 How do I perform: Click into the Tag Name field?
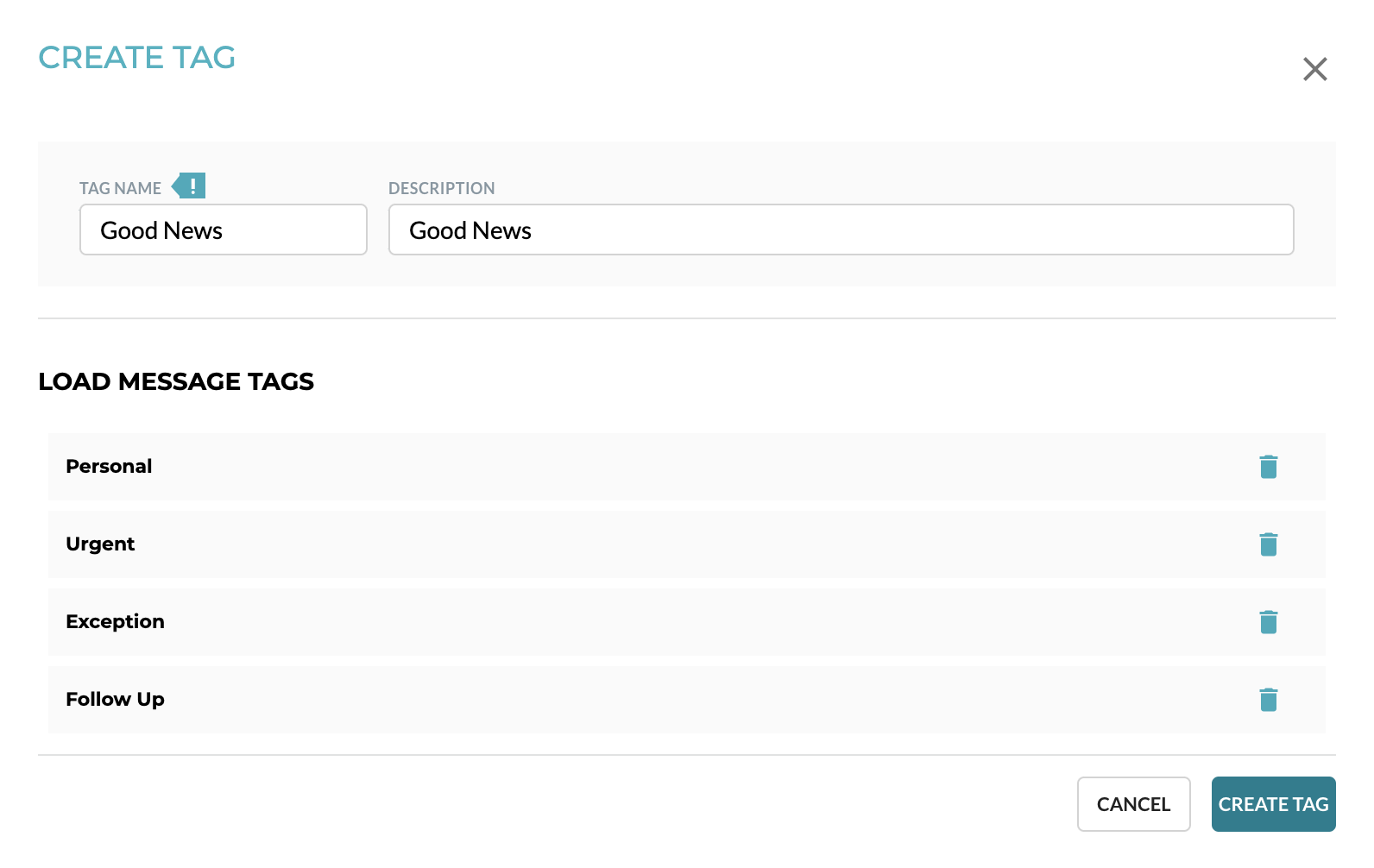click(224, 230)
